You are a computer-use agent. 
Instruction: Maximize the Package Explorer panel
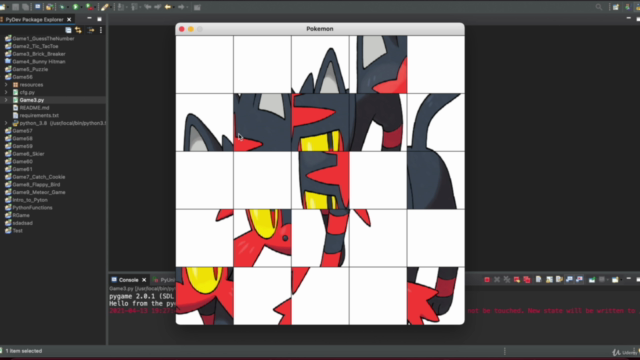99,19
